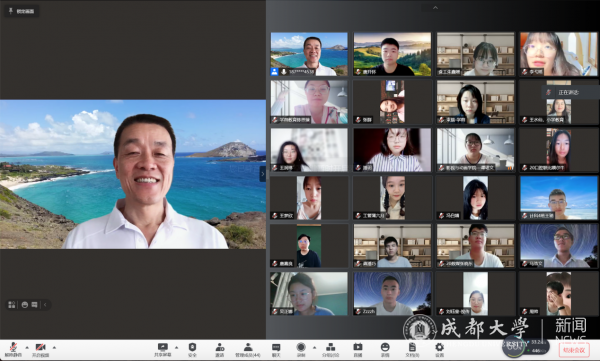Open the documents icon

[x=412, y=350]
